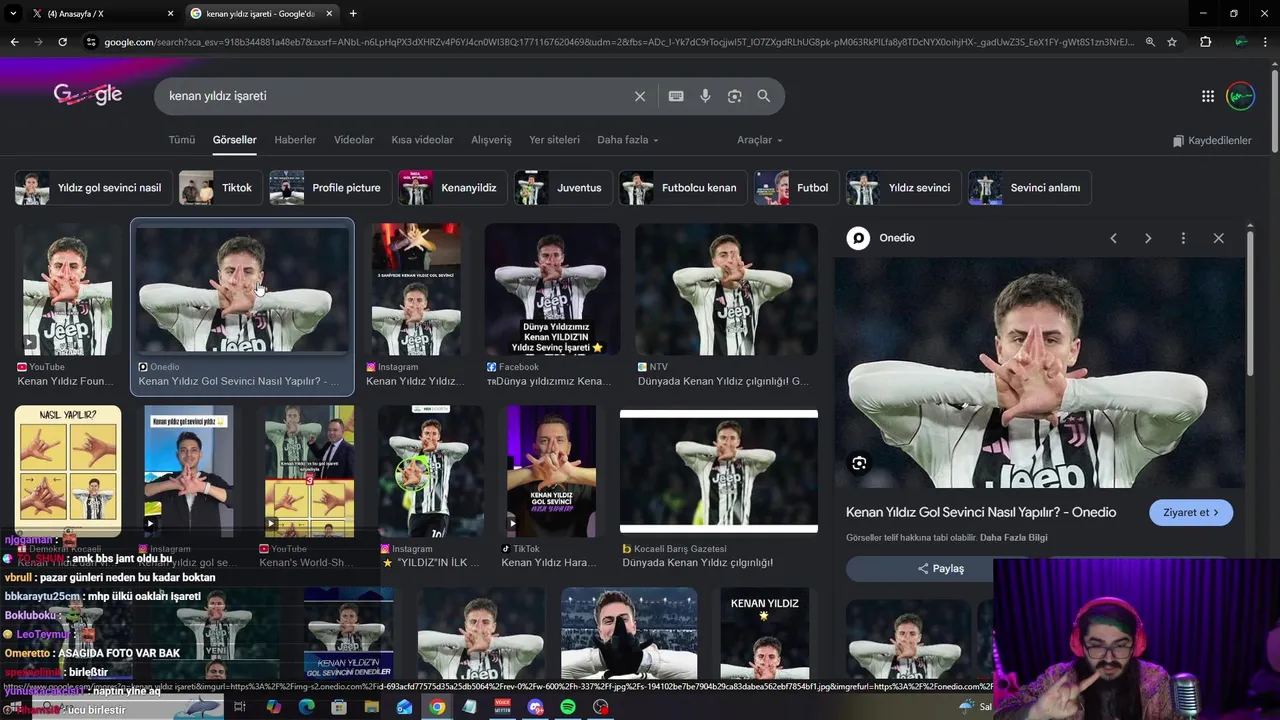
Task: Open the YouTube Kenan Yıldız thumbnail result
Action: 68,290
